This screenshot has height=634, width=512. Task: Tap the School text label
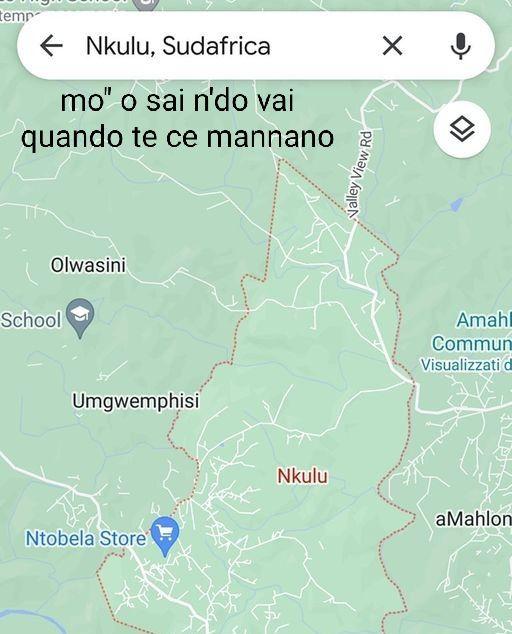pyautogui.click(x=31, y=320)
